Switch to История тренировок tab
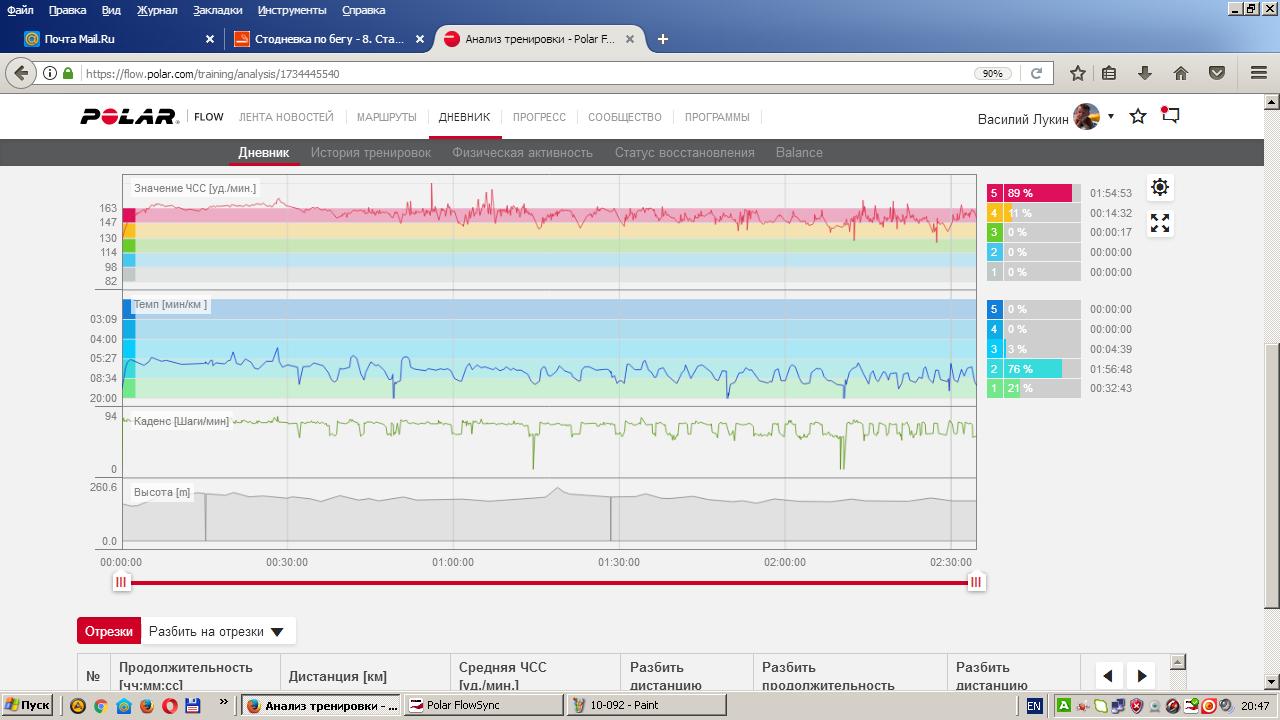 [370, 153]
